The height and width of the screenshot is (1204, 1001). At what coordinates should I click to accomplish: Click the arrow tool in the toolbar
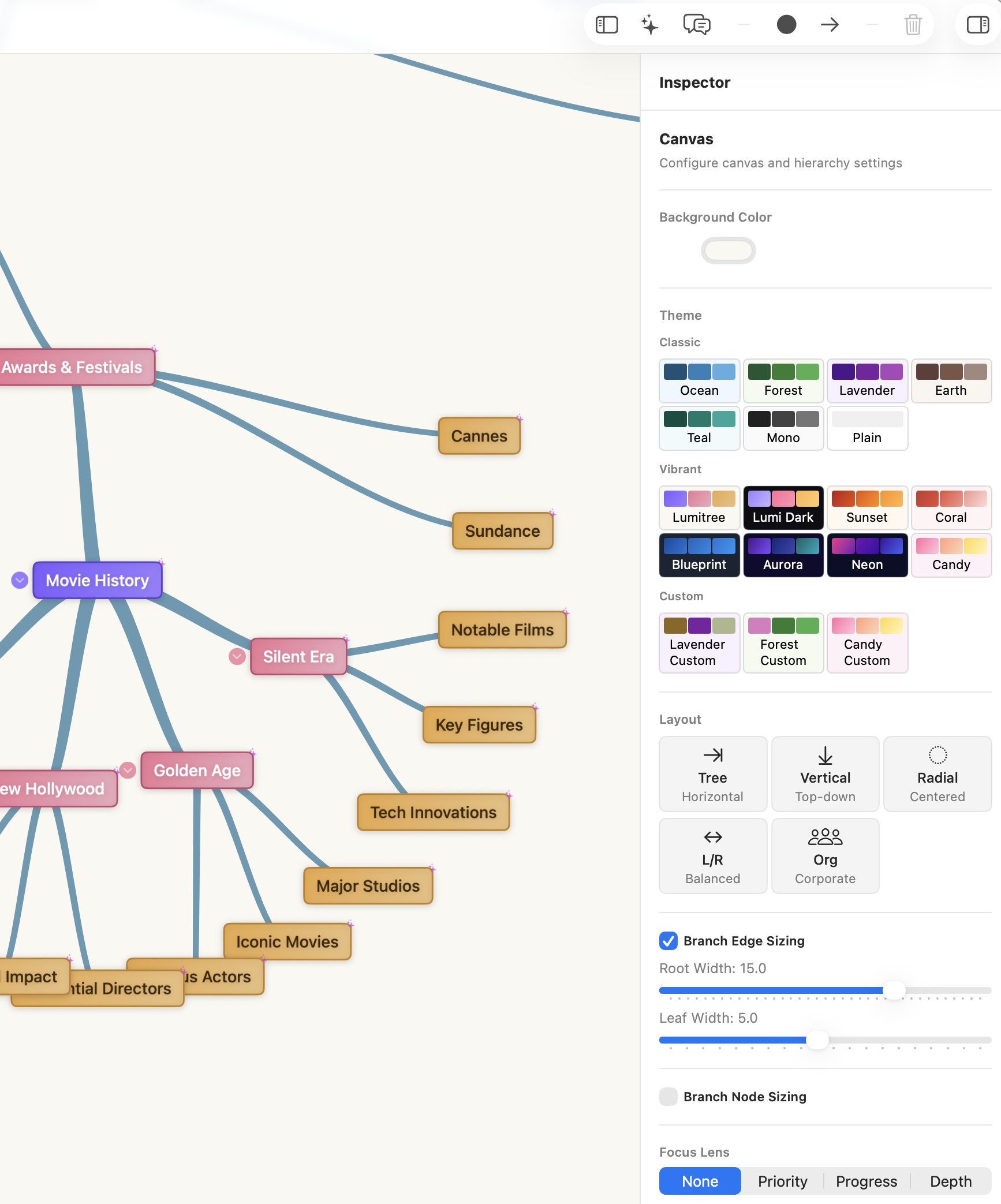coord(830,24)
